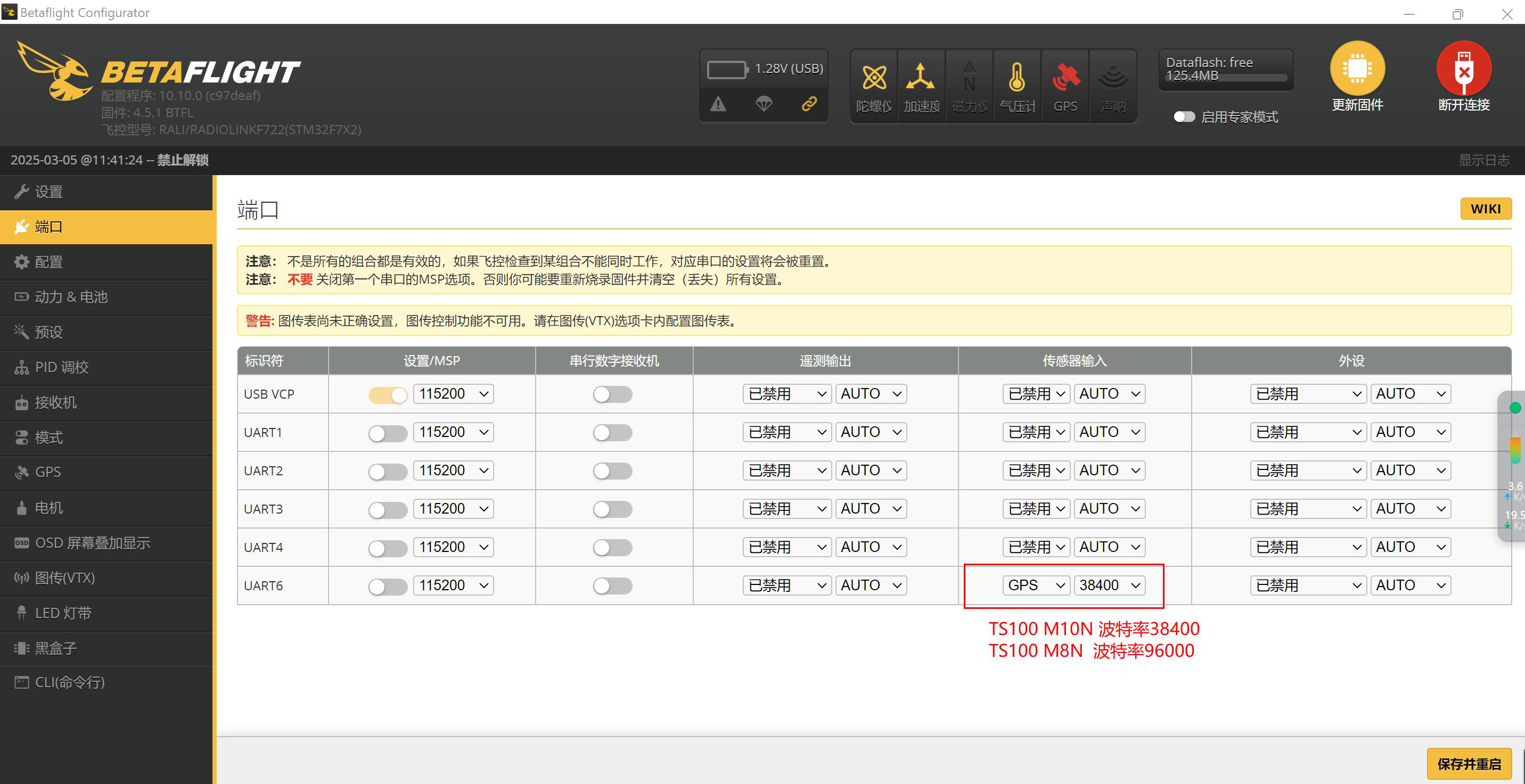Image resolution: width=1525 pixels, height=784 pixels.
Task: Open the 接收机 receiver tab
Action: [x=55, y=402]
